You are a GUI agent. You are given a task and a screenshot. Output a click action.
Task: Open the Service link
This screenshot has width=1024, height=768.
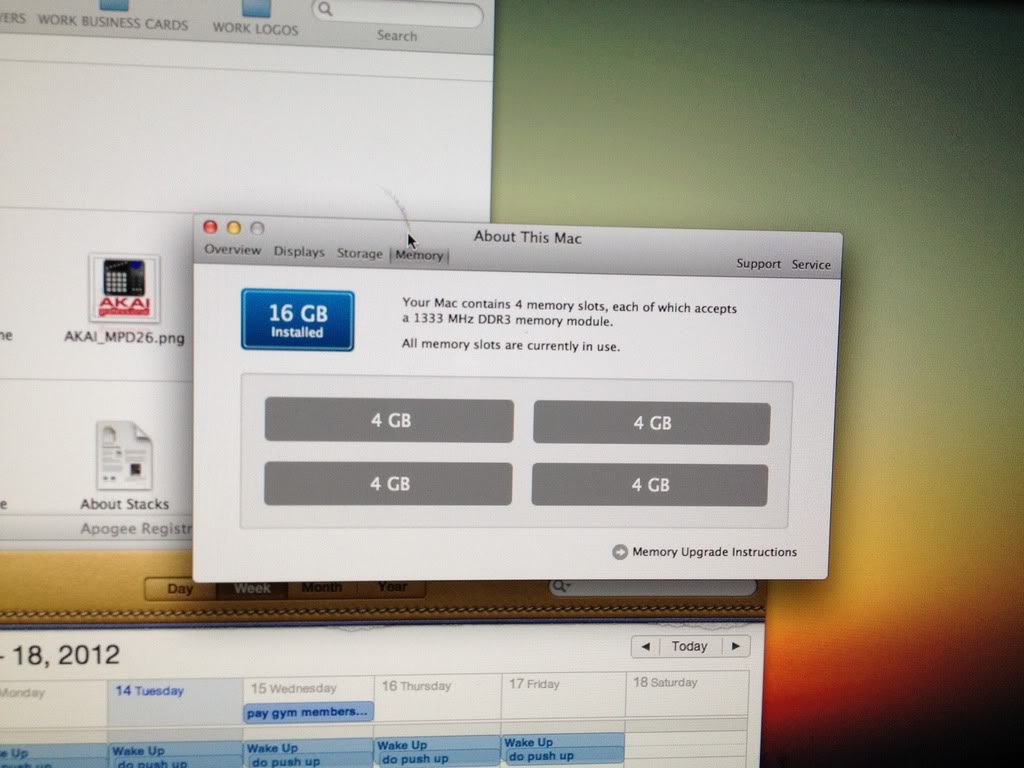[x=811, y=264]
